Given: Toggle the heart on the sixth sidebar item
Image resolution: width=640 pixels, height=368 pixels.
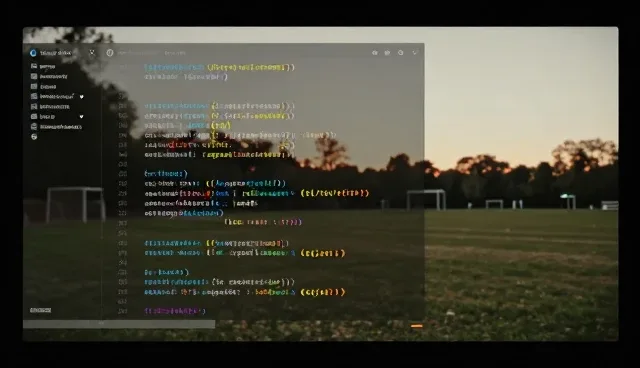Looking at the screenshot, I should [81, 117].
